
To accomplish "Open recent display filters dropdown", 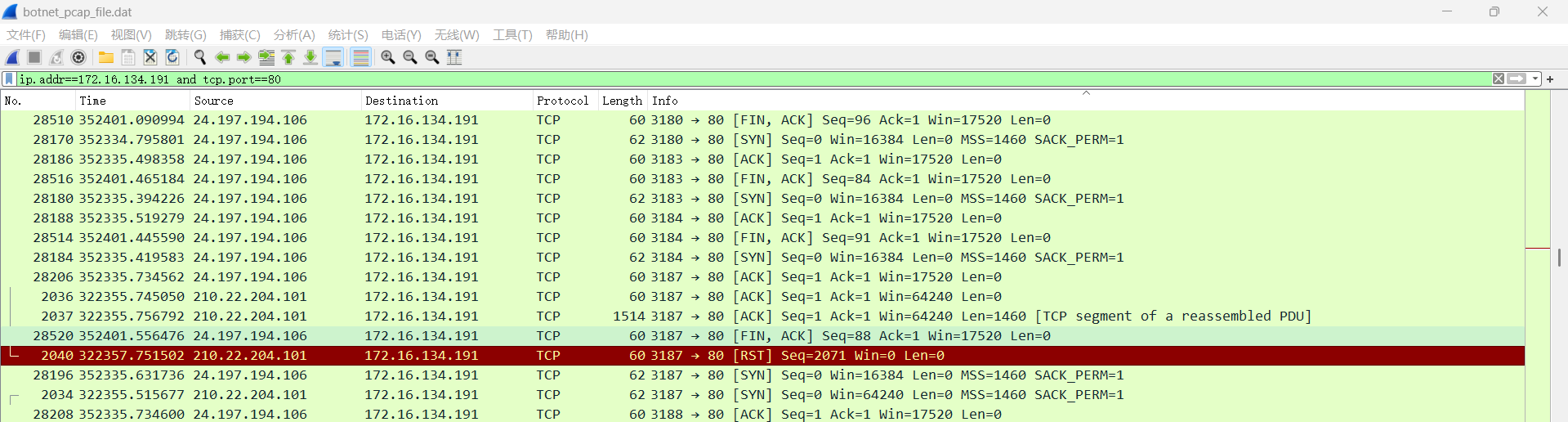I will (x=1535, y=79).
